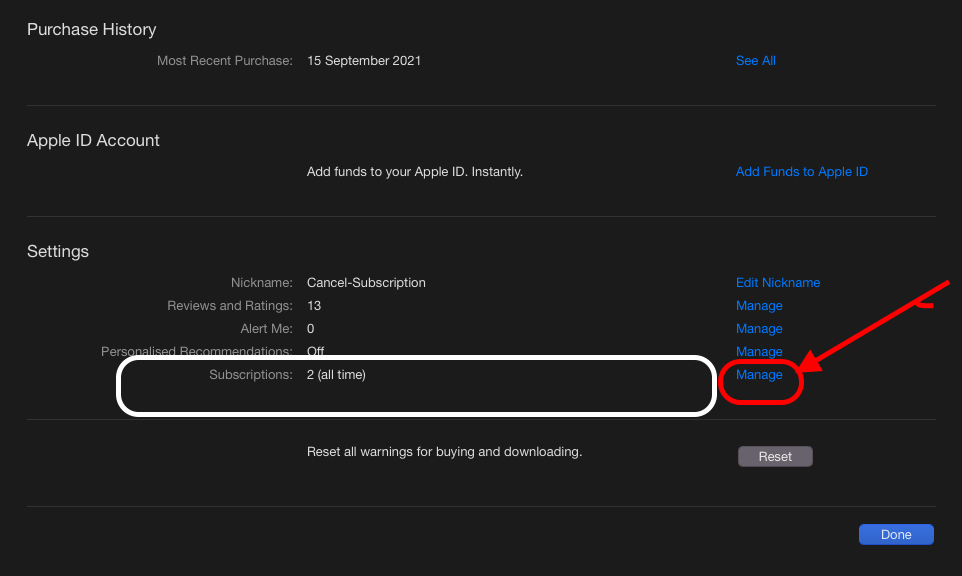This screenshot has width=962, height=576.
Task: Click the "Add funds to your Apple ID" text
Action: [414, 172]
